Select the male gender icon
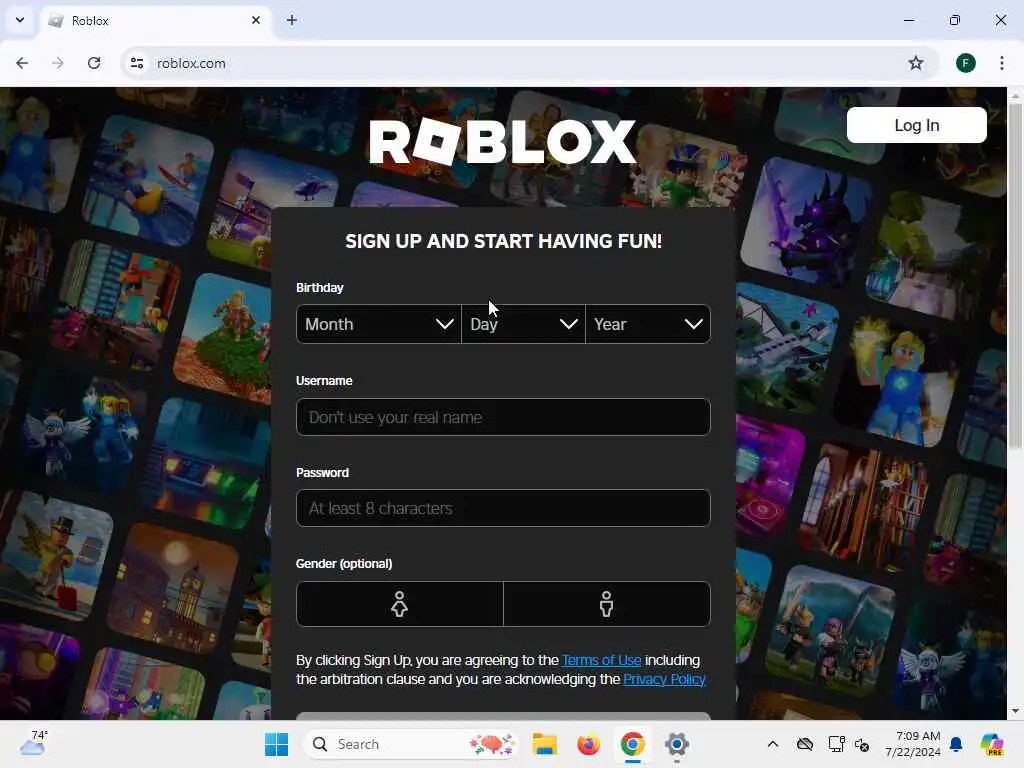This screenshot has width=1024, height=768. click(607, 604)
